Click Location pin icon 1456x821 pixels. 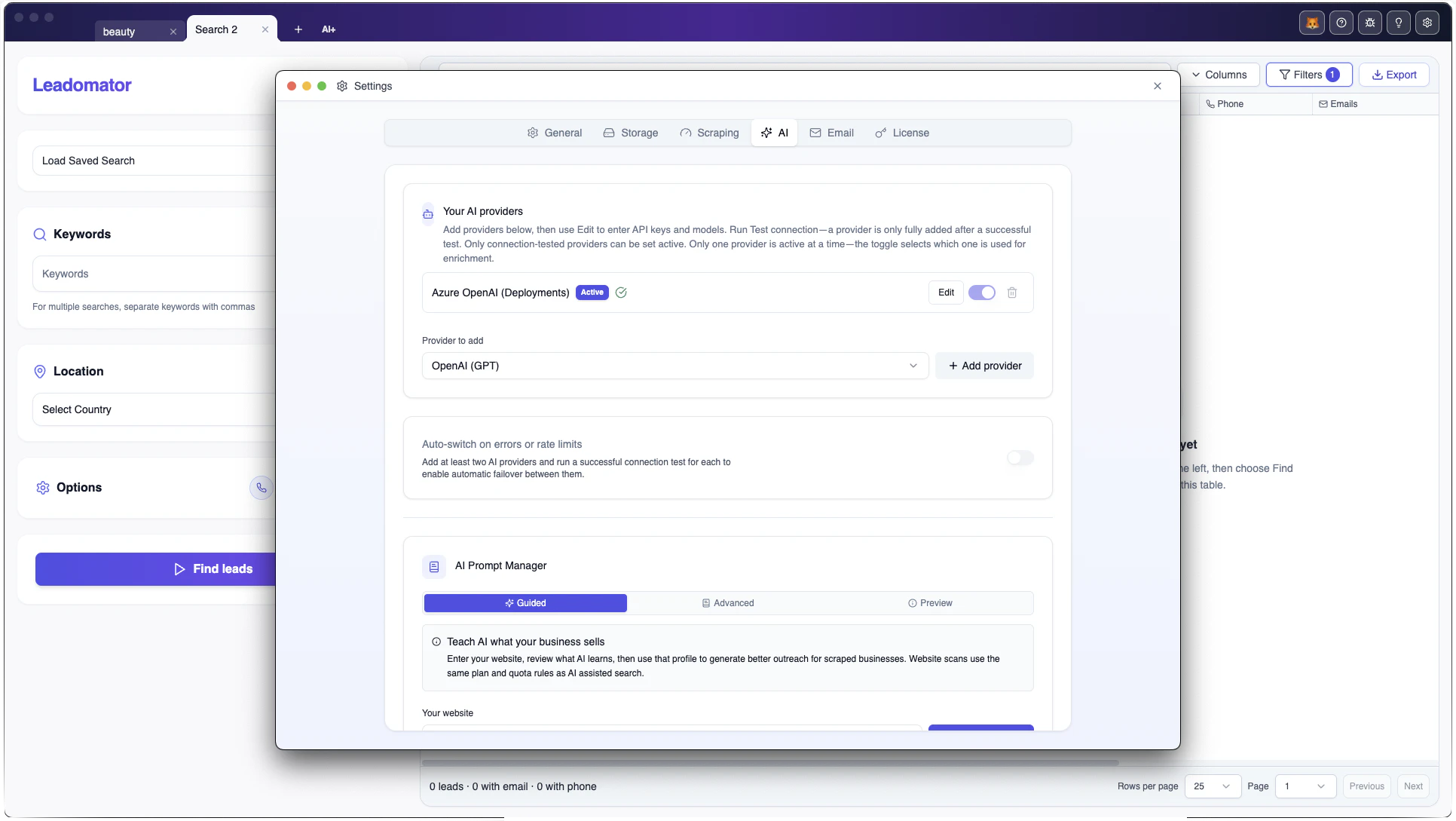pyautogui.click(x=40, y=372)
